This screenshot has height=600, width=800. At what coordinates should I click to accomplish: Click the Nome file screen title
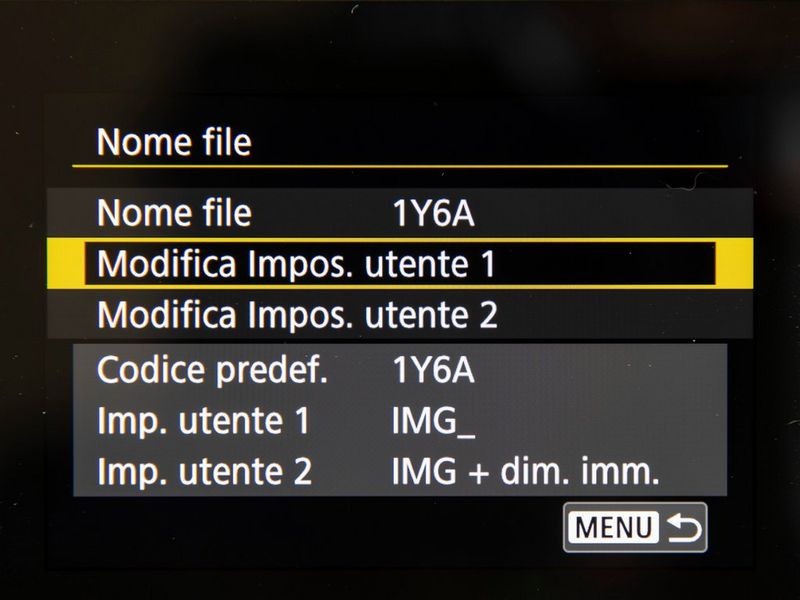coord(173,142)
